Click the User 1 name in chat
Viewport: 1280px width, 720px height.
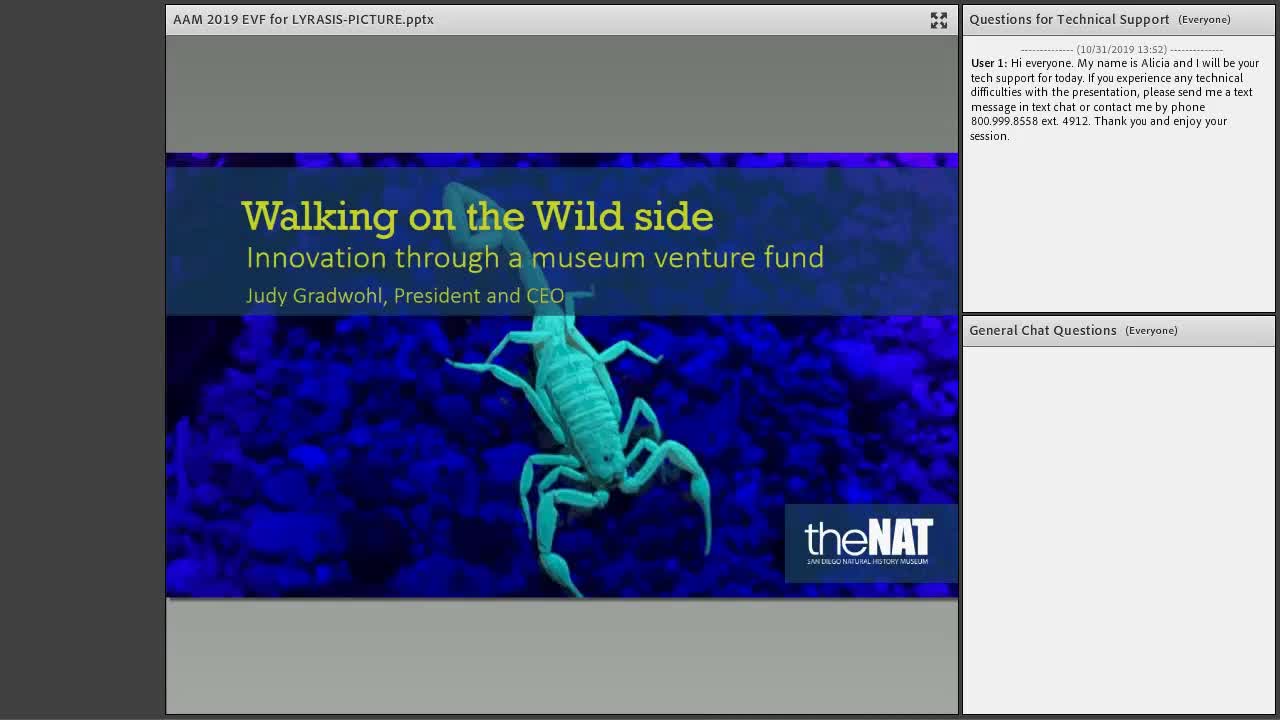pyautogui.click(x=989, y=63)
